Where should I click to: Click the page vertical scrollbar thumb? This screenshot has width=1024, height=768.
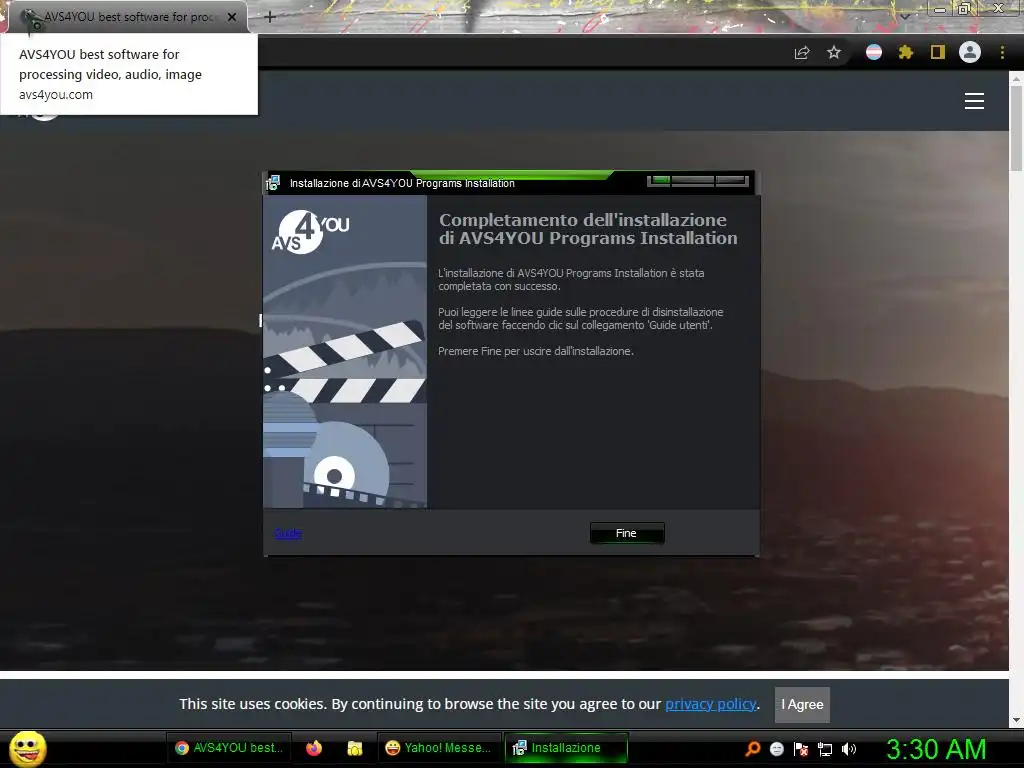[1016, 127]
